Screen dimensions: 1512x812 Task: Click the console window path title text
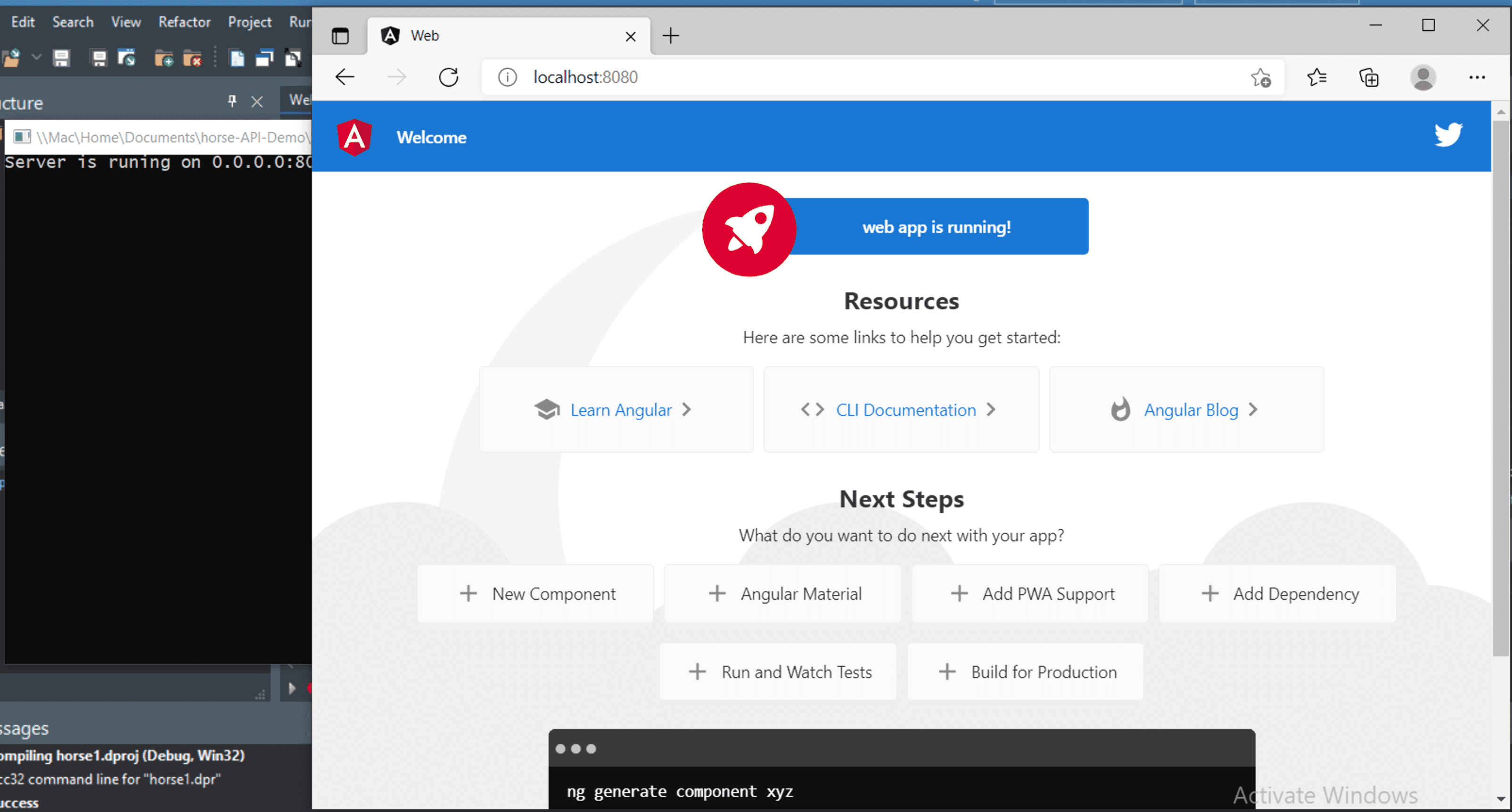point(173,137)
